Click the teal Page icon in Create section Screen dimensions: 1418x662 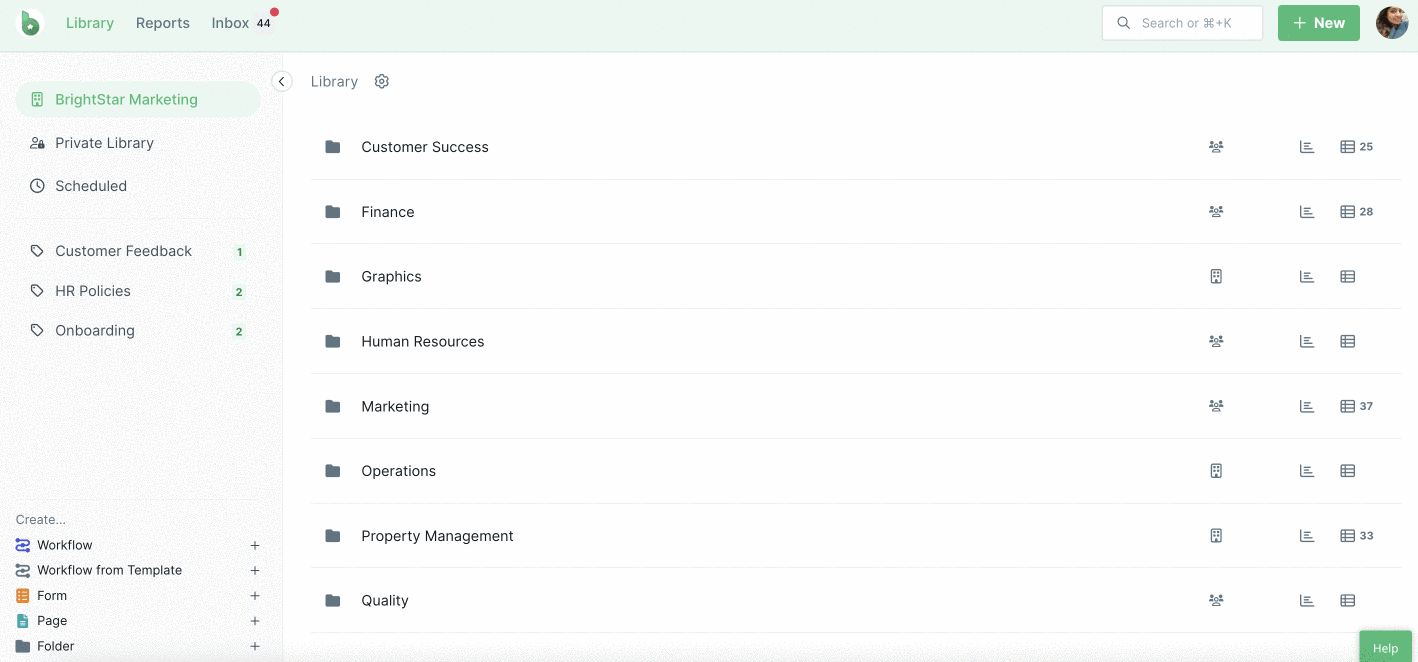[x=22, y=620]
